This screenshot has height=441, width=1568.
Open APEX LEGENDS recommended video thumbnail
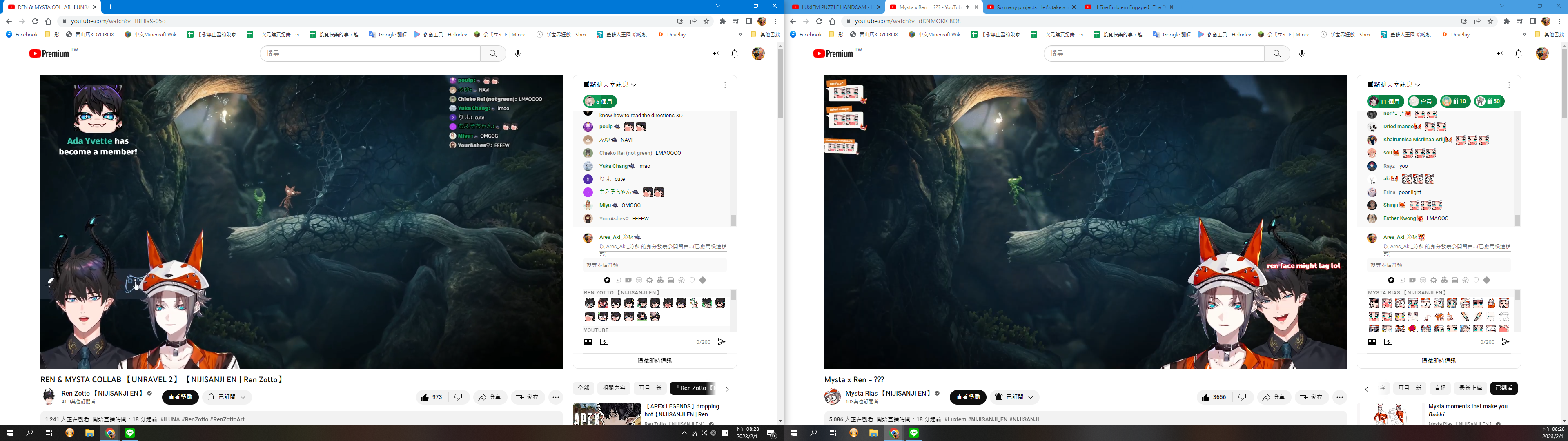[607, 414]
